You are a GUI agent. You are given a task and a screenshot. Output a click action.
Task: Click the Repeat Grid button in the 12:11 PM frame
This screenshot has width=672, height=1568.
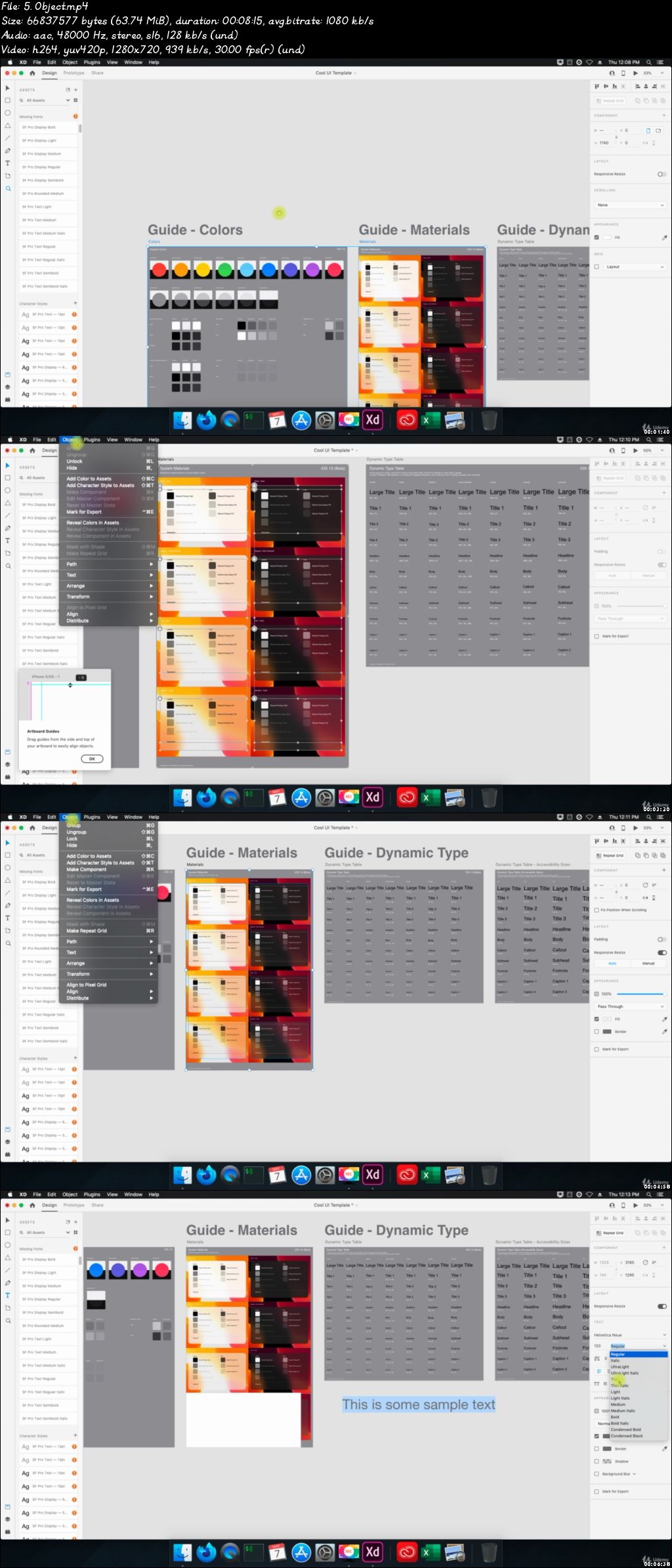(x=610, y=855)
